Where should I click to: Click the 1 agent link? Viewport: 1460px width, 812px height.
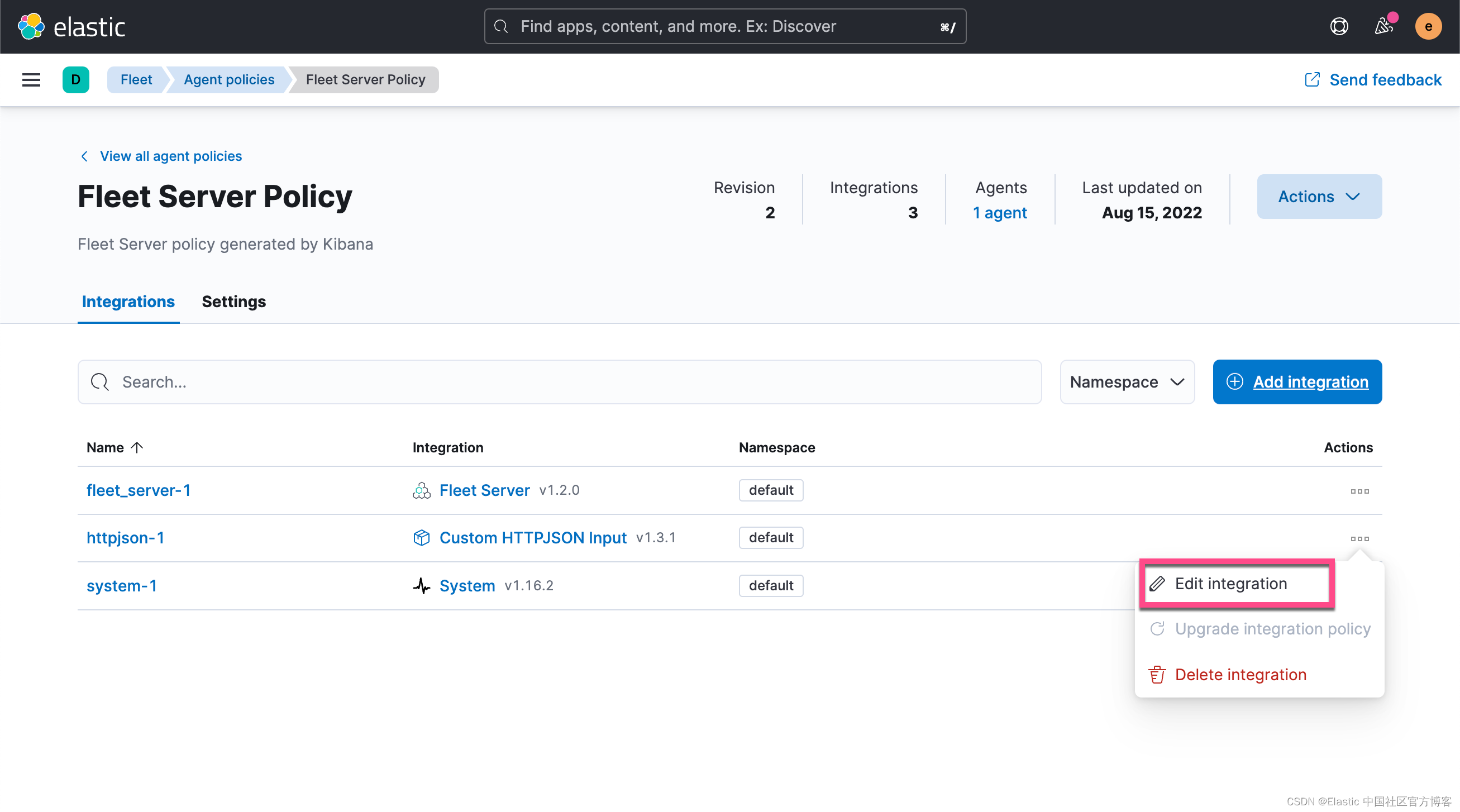pos(1000,212)
